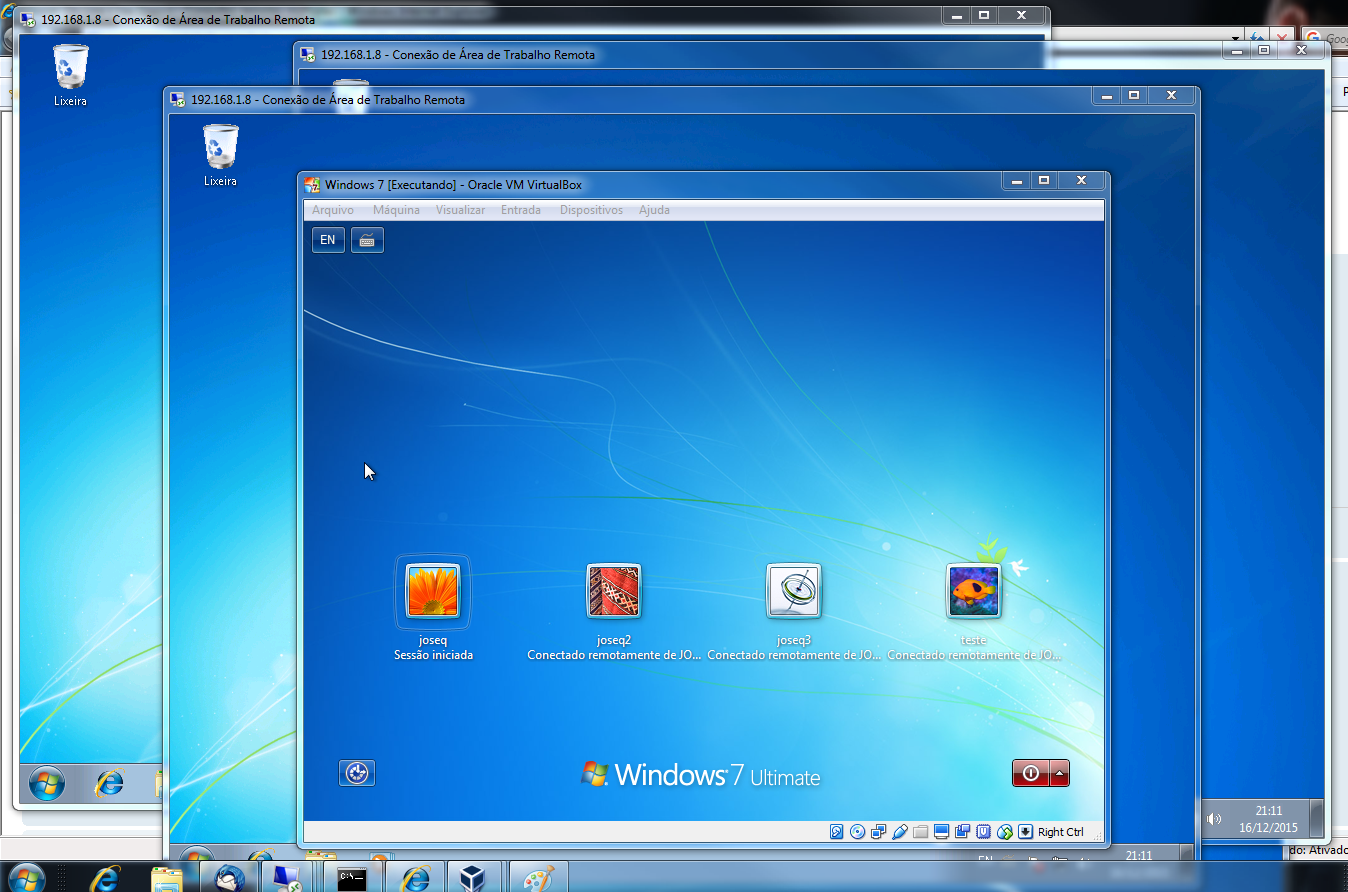Screen dimensions: 1348x892
Task: Toggle the on-screen keyboard button next to EN
Action: (x=367, y=240)
